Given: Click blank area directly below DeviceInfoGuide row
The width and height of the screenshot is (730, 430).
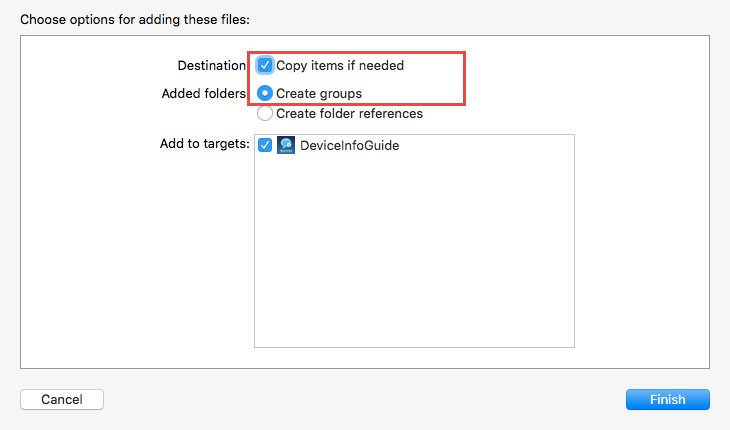Looking at the screenshot, I should (x=350, y=170).
